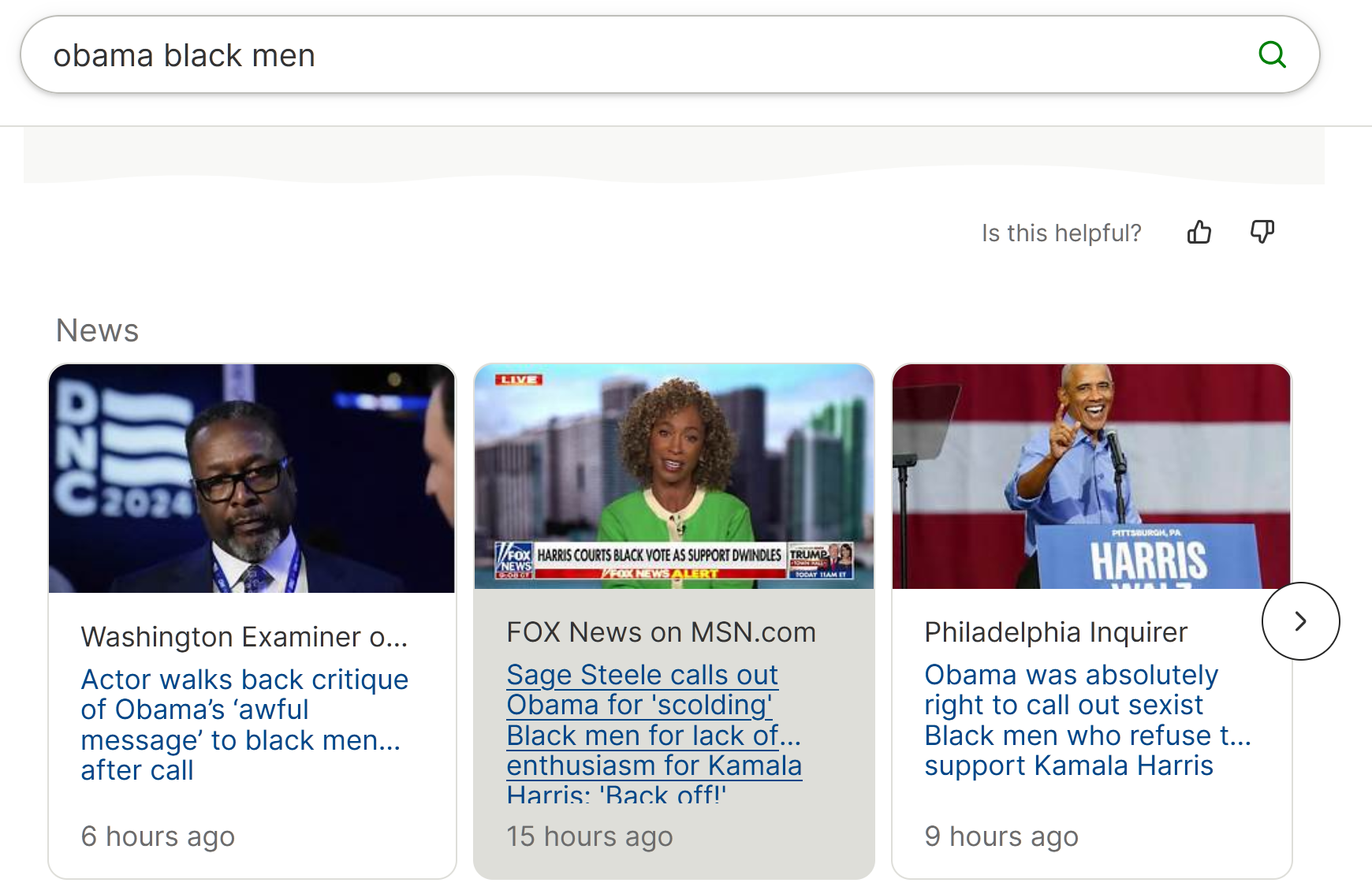Select the Philadelphia Inquirer source name
Viewport: 1372px width, 894px height.
1056,632
